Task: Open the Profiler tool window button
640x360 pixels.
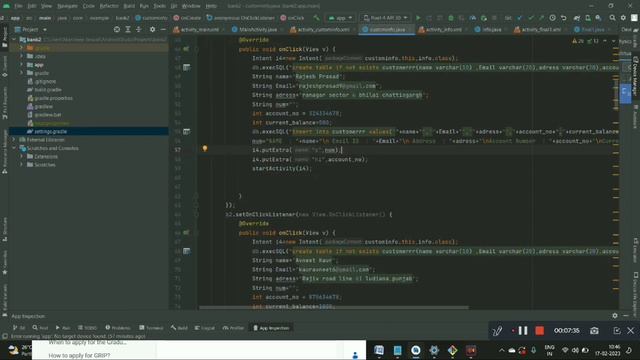Action: pos(233,328)
